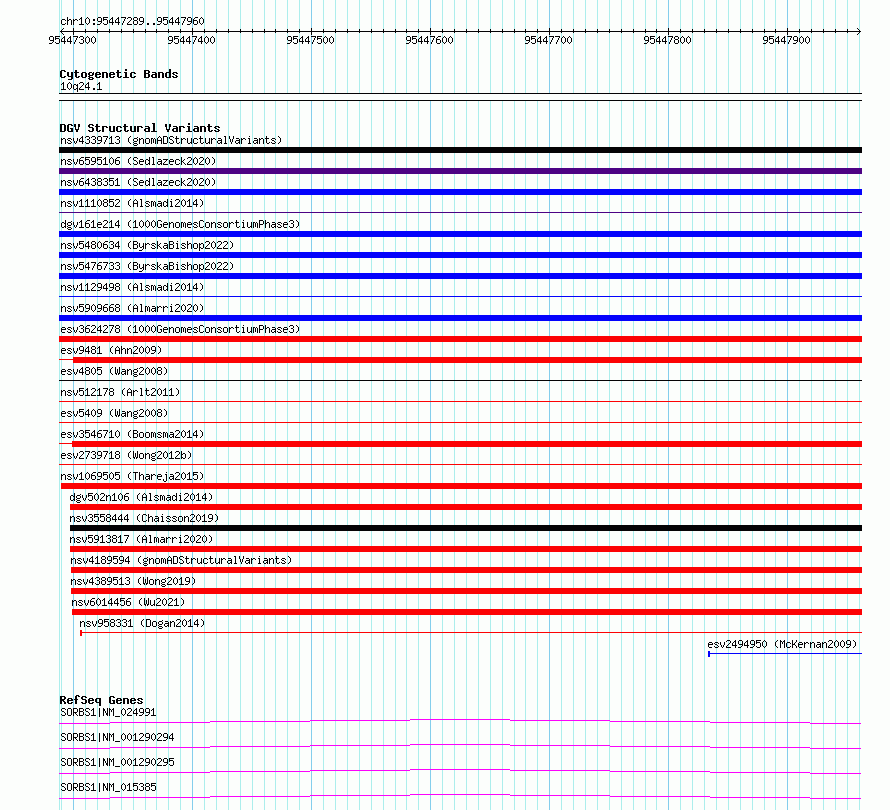Click the red bar for esv3624278

coord(460,339)
